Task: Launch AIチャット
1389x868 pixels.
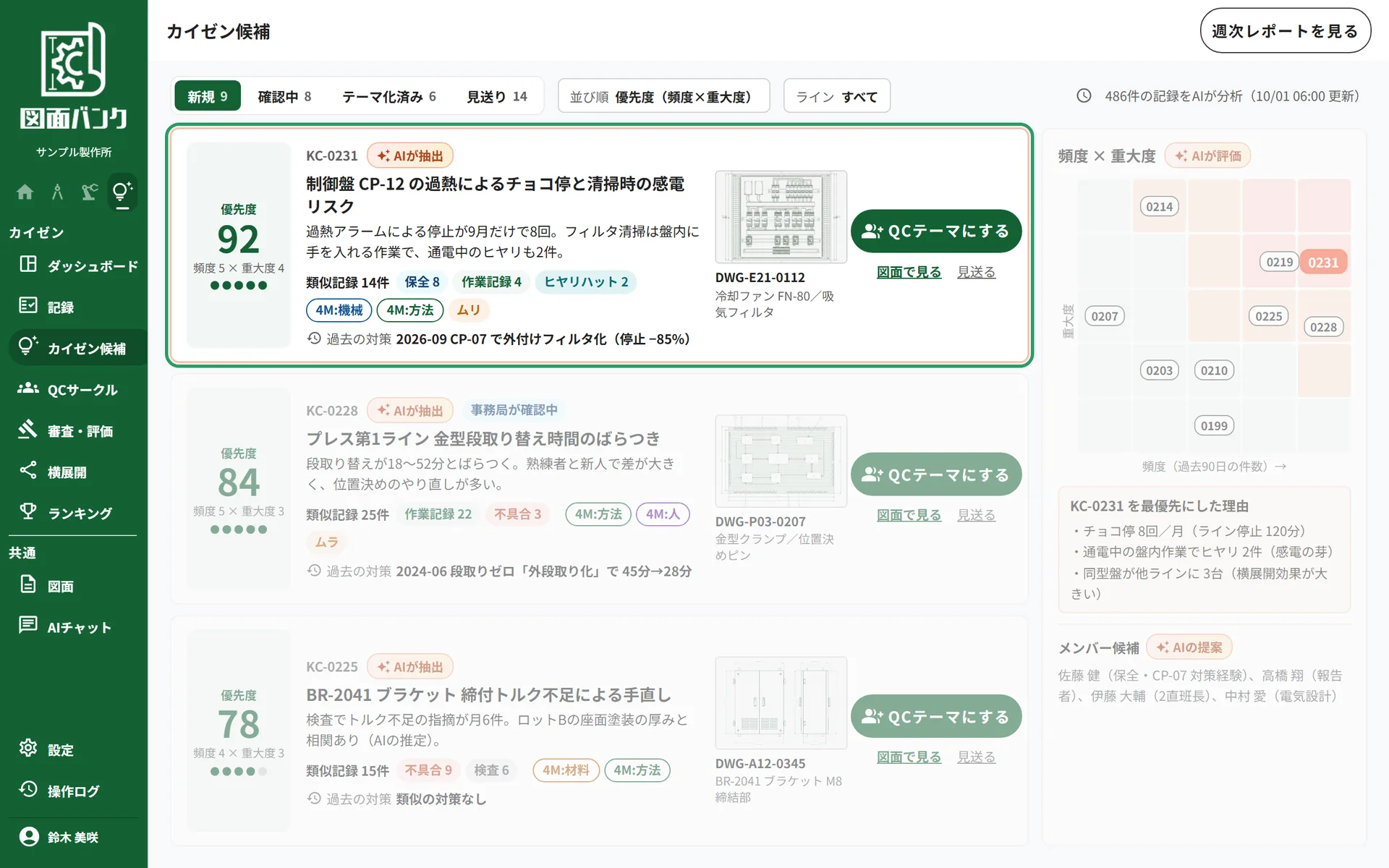Action: click(78, 627)
